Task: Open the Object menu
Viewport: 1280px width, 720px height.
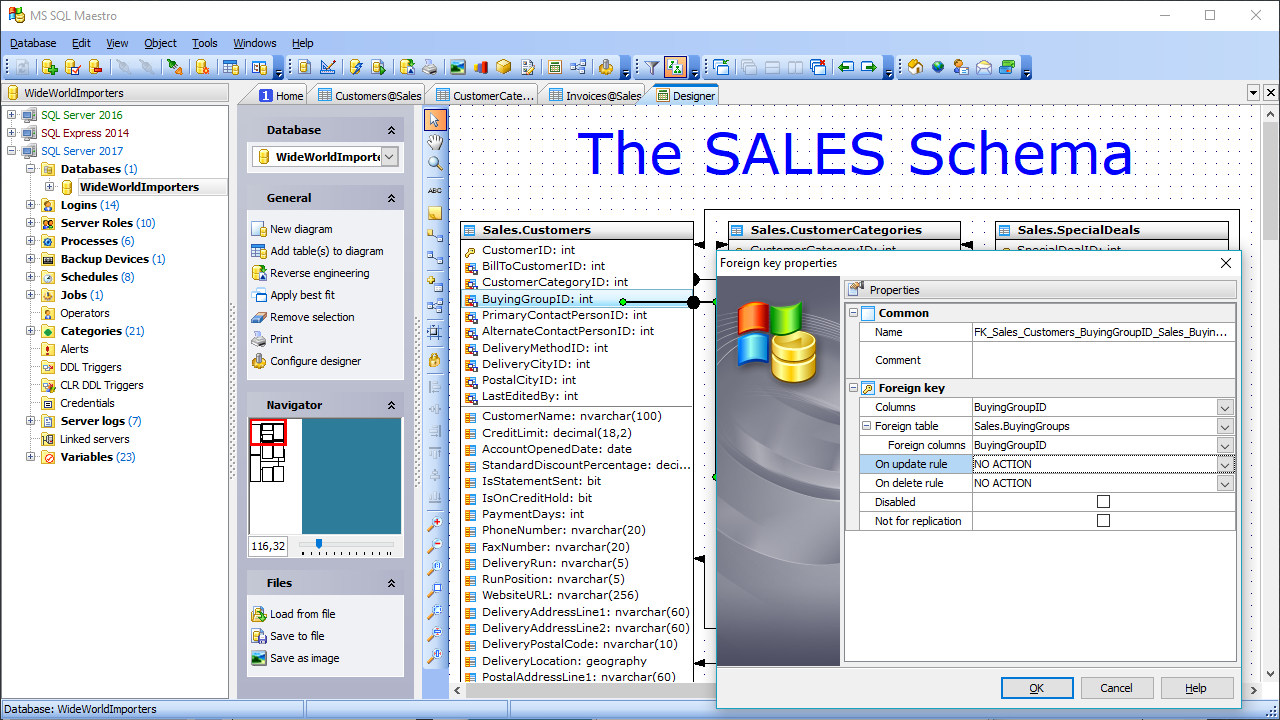Action: pos(160,43)
